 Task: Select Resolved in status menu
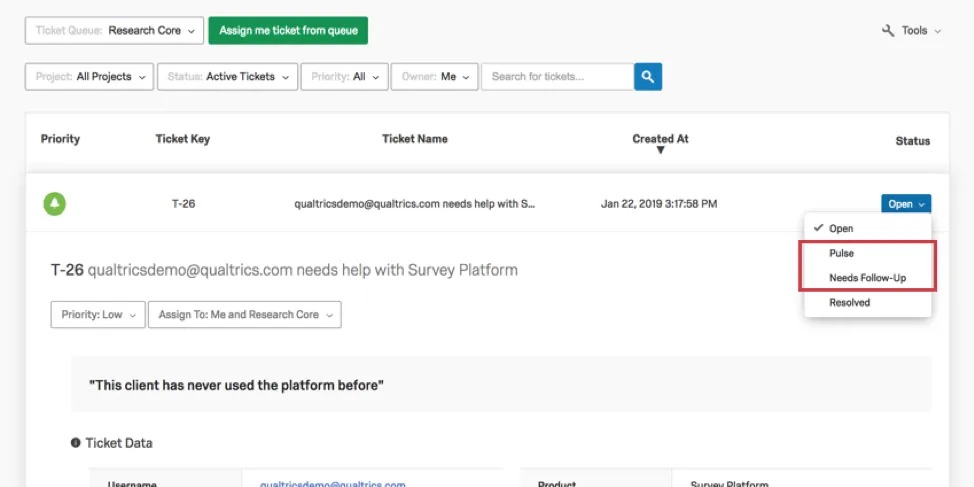pos(850,302)
